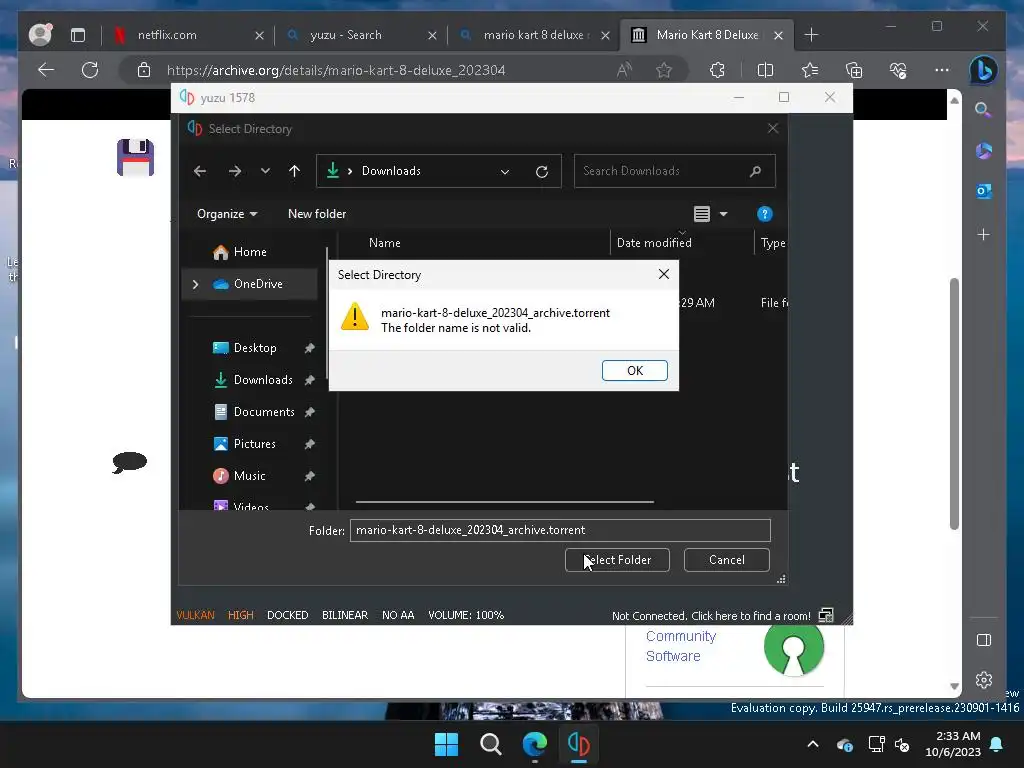Open the file dialog help icon
1024x768 pixels.
764,214
